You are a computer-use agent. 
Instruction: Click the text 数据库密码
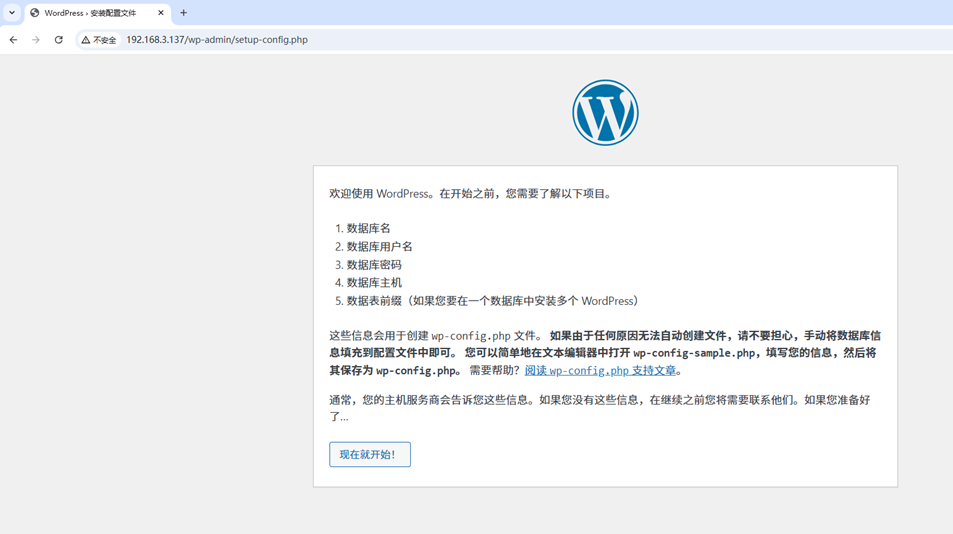[x=374, y=265]
